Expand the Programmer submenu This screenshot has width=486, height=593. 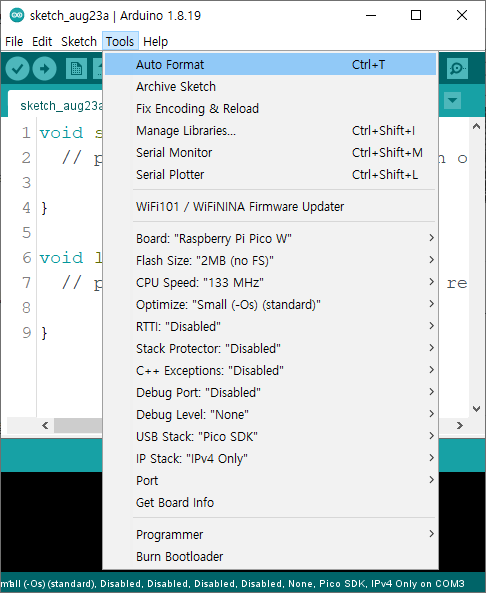pos(270,534)
